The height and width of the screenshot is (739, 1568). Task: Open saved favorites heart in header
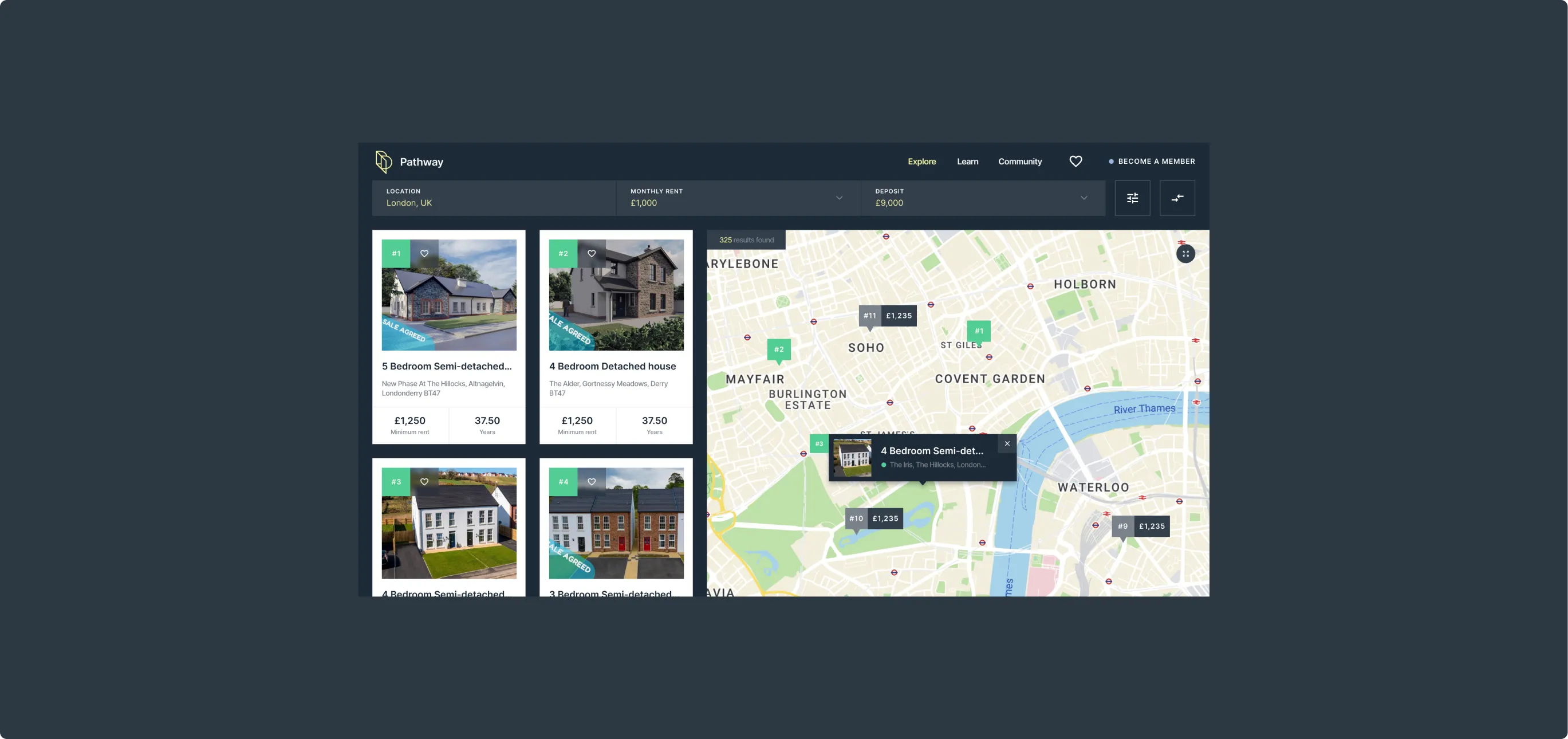(1075, 162)
